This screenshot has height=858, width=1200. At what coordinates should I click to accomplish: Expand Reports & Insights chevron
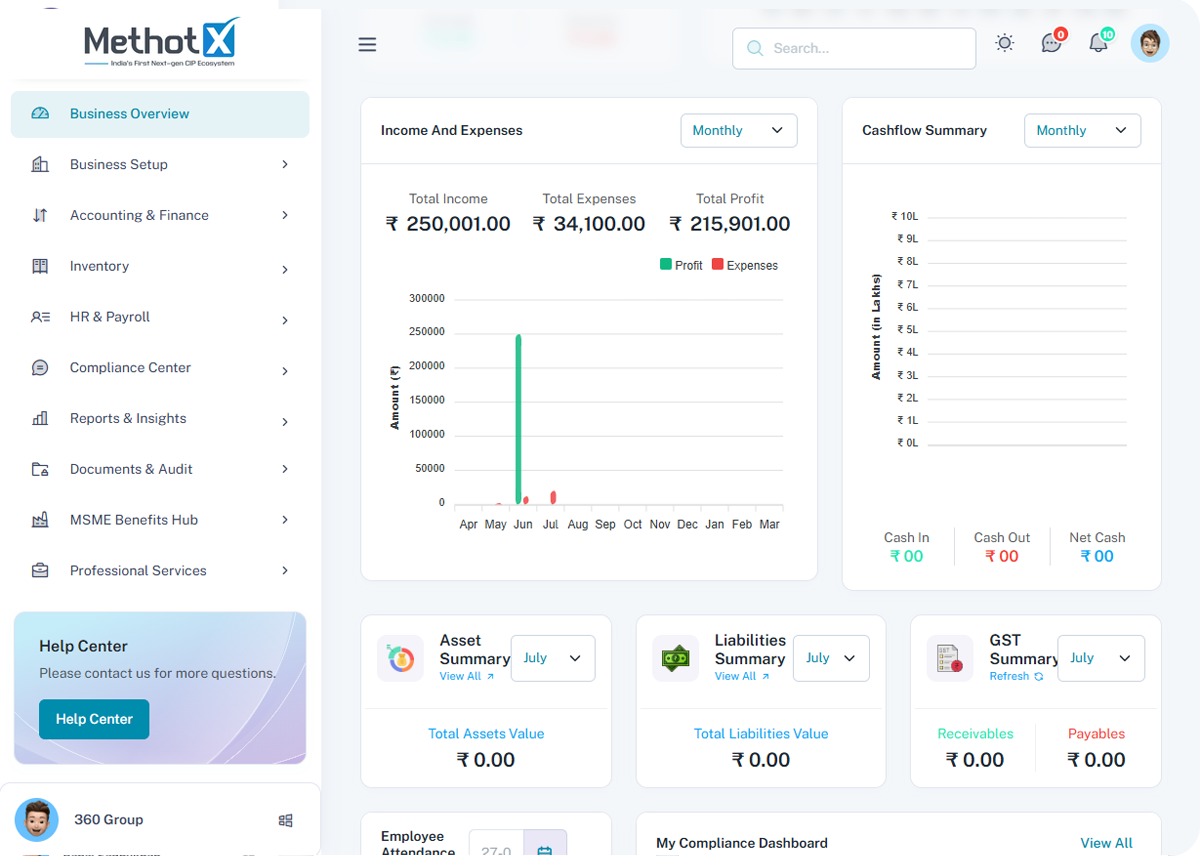pos(285,422)
